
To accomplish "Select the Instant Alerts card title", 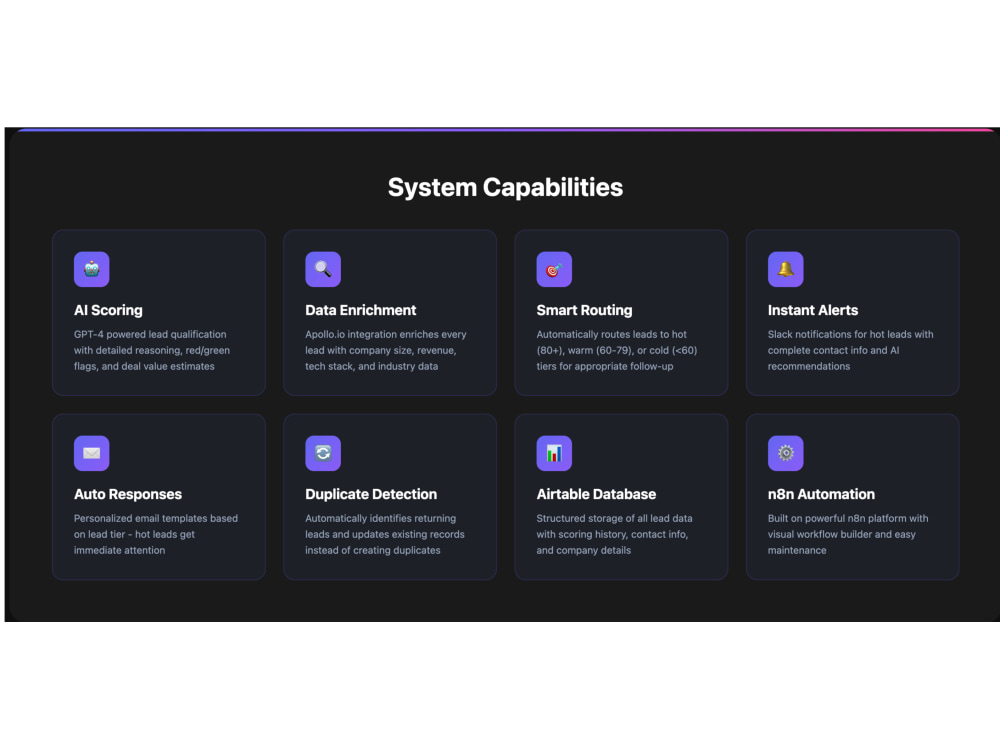I will pyautogui.click(x=812, y=311).
